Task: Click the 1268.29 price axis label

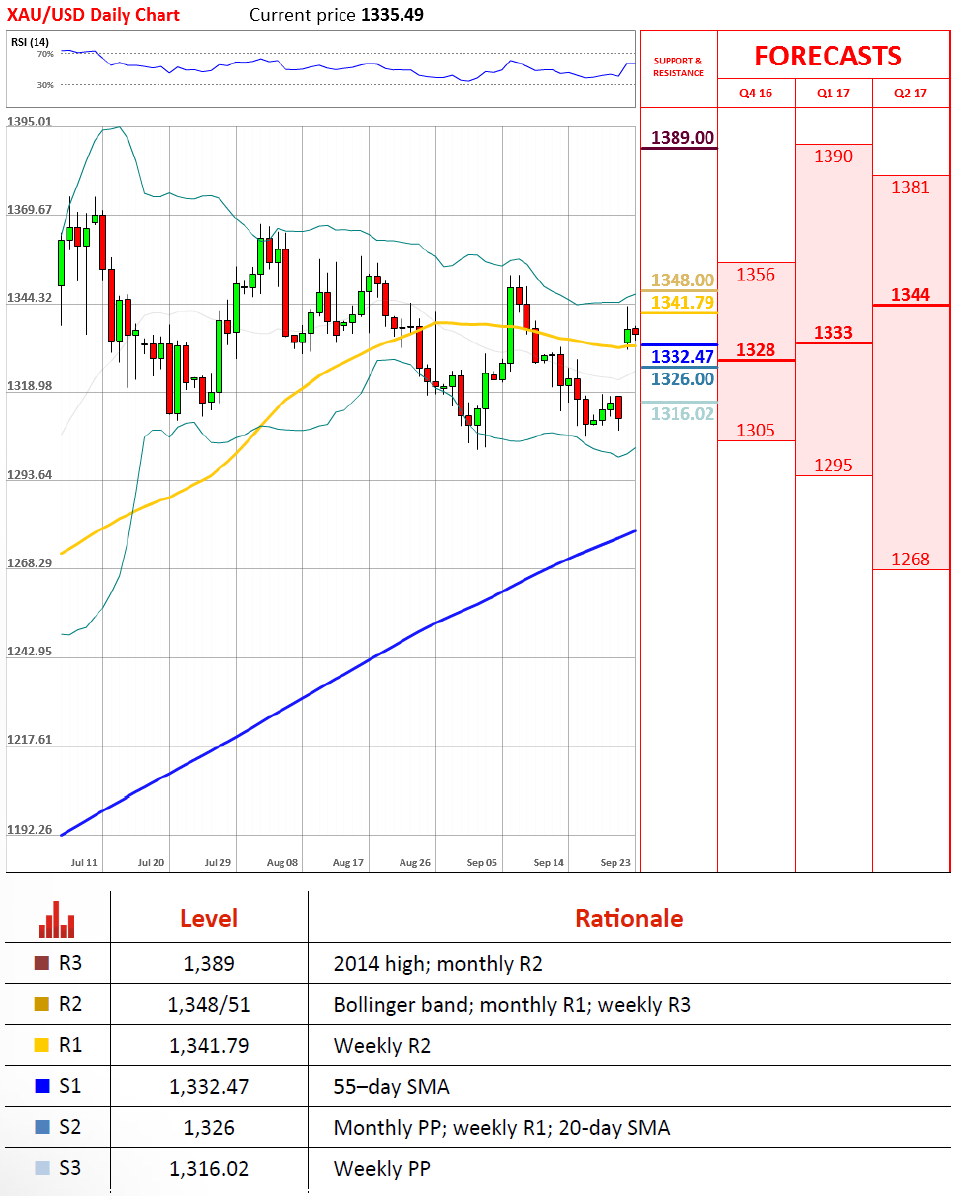Action: click(29, 562)
